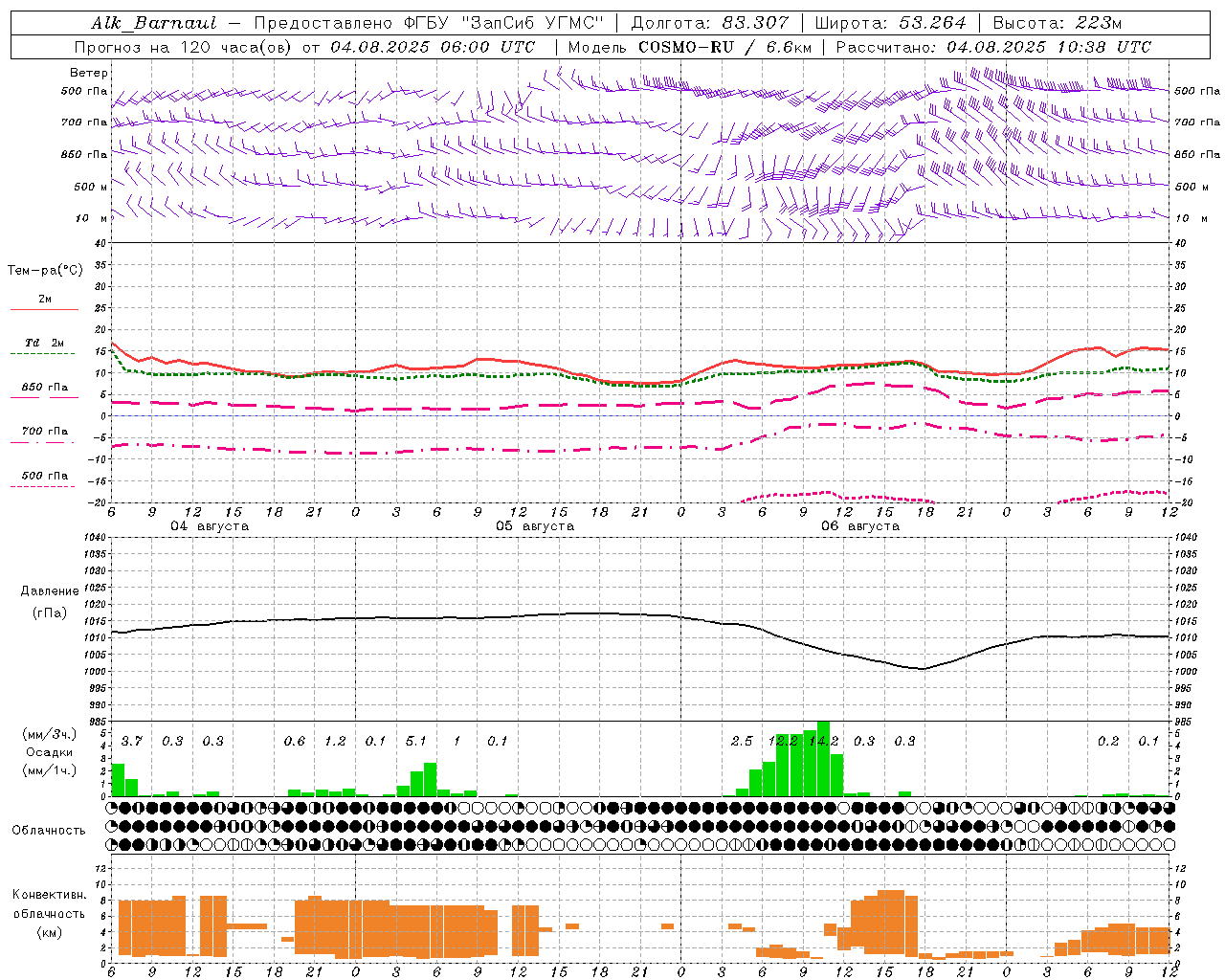Click the Конвективн. облачность (км) label
Screen dimensions: 1225x980
(50, 914)
